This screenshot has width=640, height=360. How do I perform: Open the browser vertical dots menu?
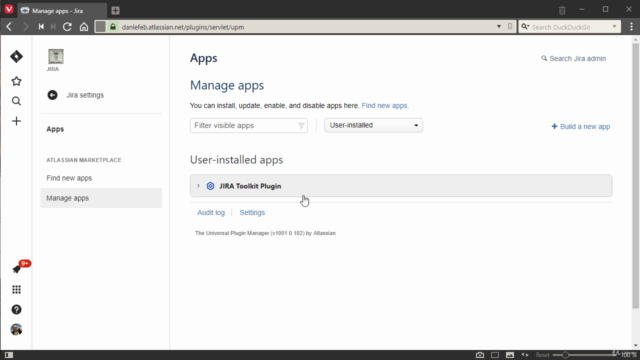pyautogui.click(x=631, y=27)
